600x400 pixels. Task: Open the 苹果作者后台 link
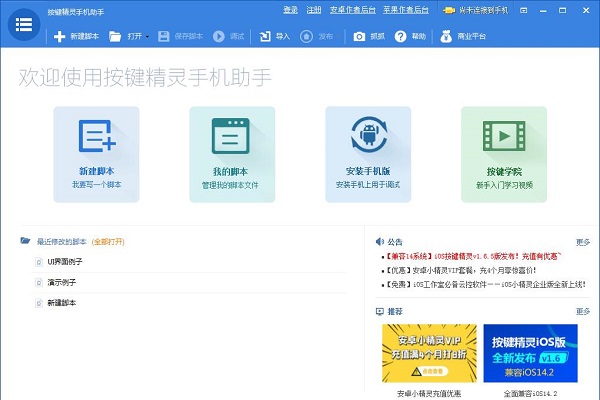click(x=406, y=10)
